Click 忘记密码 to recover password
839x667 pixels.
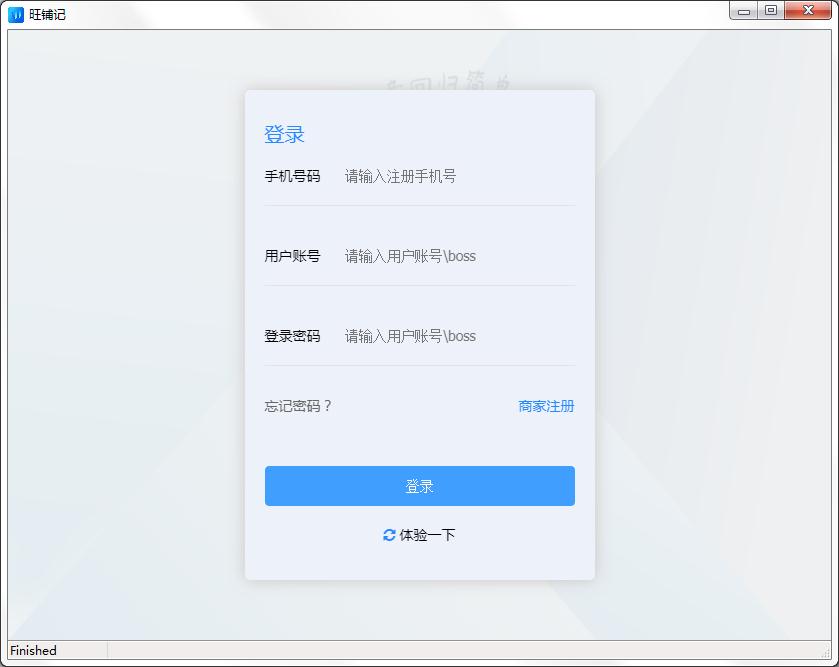click(296, 406)
